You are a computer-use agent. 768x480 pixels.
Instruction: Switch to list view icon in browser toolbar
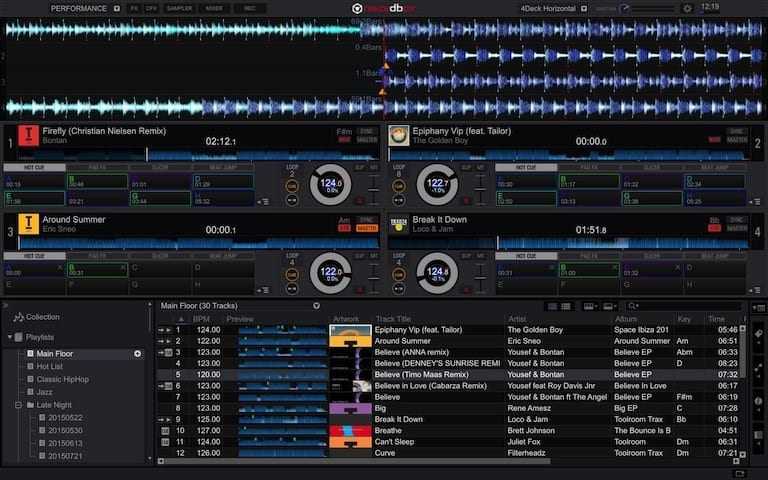(552, 306)
